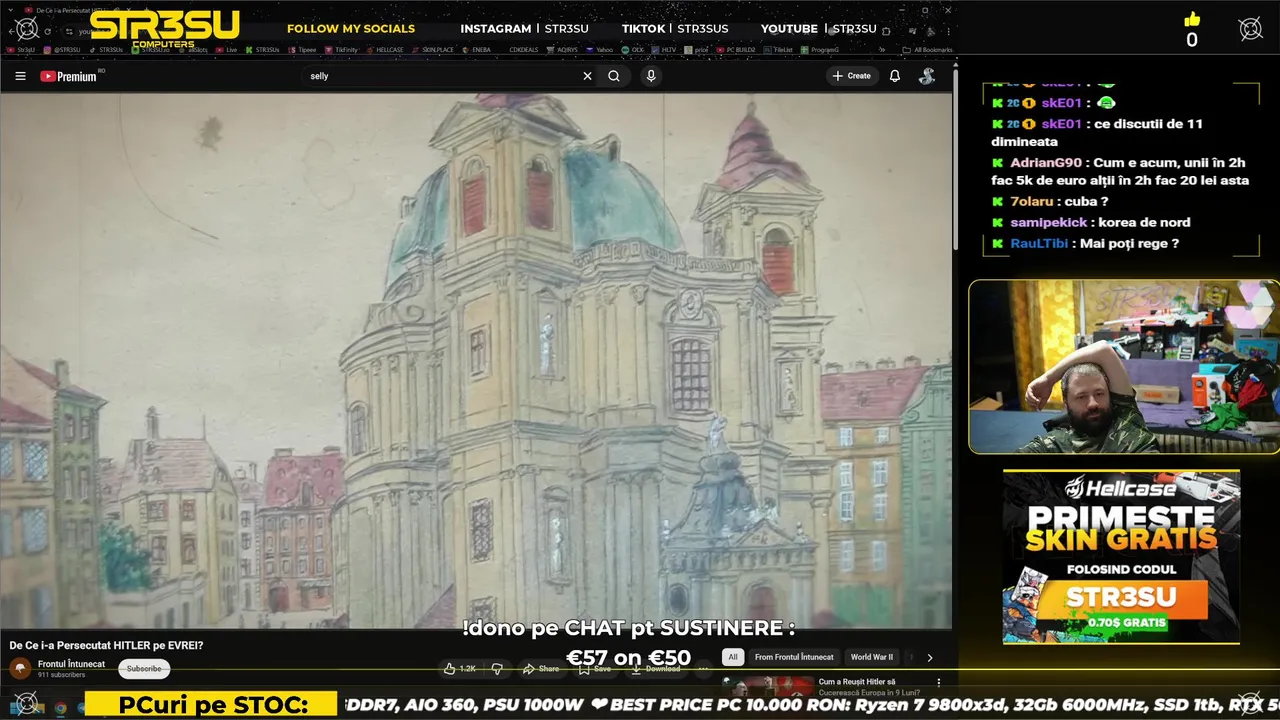Select 'From Frontul Întunecat' chip
The image size is (1280, 720).
(x=794, y=657)
